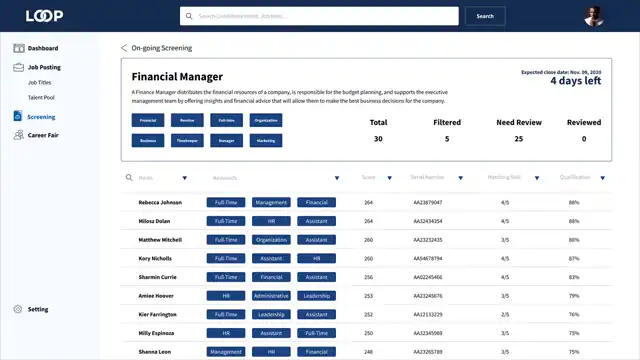Click Financial tag in Sharmin Currie row

[x=271, y=277]
